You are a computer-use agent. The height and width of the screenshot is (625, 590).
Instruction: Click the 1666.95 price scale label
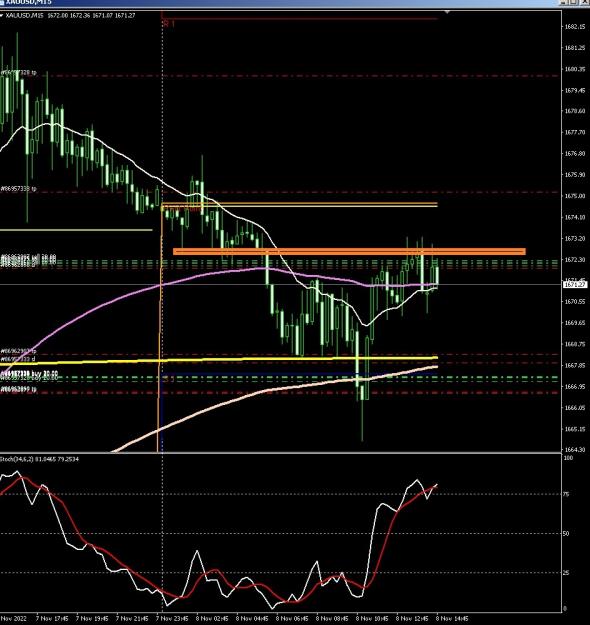(574, 387)
